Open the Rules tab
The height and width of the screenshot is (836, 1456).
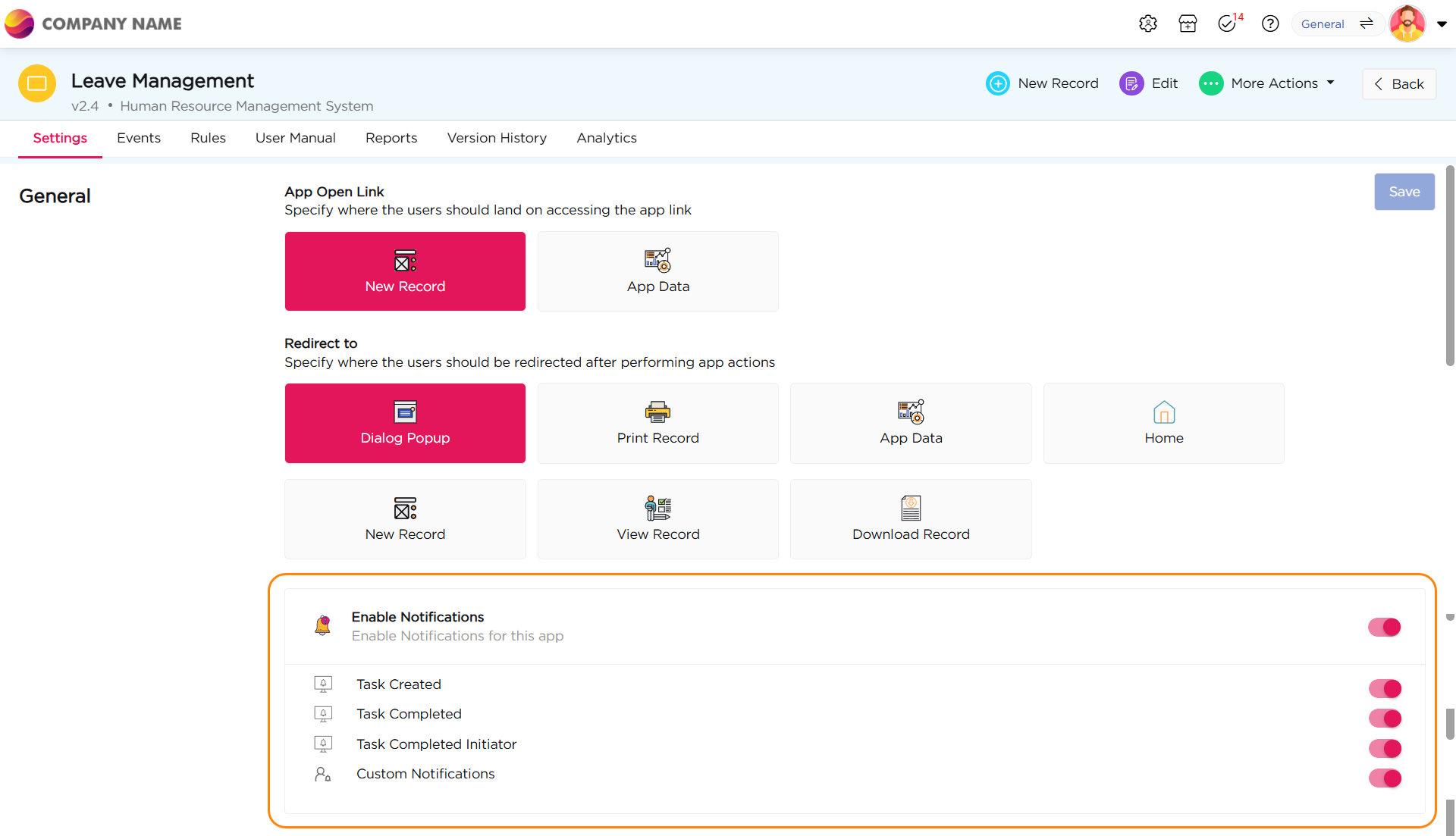pyautogui.click(x=208, y=138)
